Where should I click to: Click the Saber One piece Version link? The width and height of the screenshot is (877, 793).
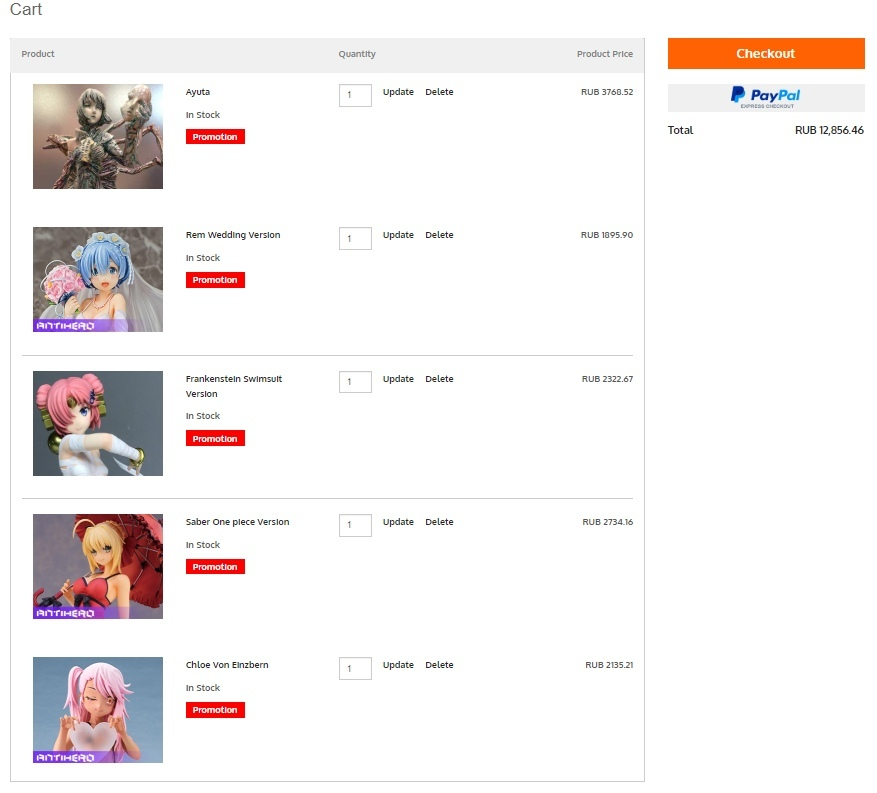tap(238, 522)
